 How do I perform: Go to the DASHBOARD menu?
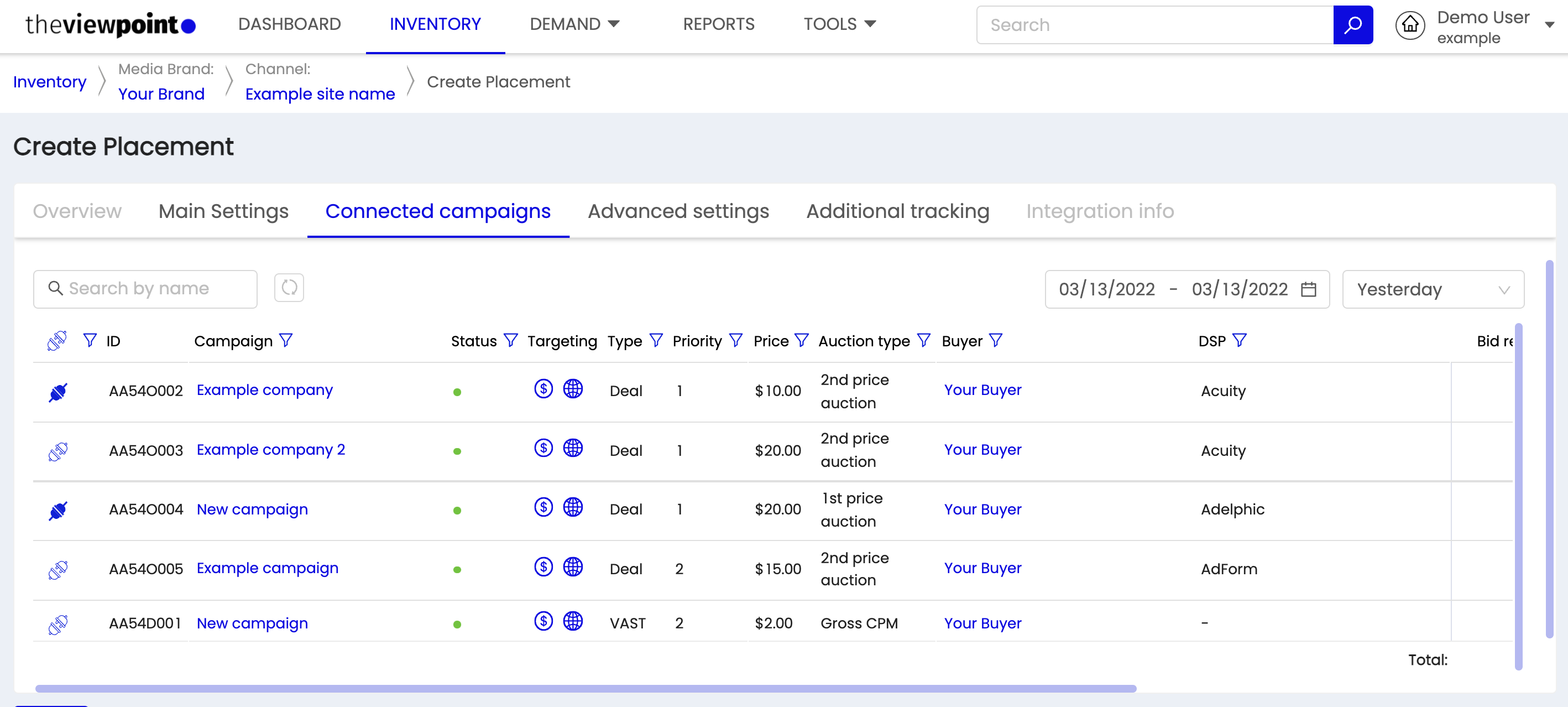point(289,24)
